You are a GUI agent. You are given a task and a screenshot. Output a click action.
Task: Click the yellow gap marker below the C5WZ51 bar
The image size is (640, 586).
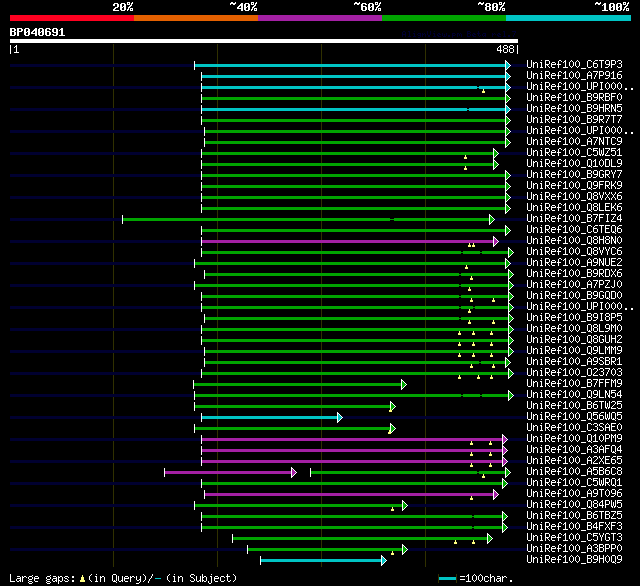[465, 157]
